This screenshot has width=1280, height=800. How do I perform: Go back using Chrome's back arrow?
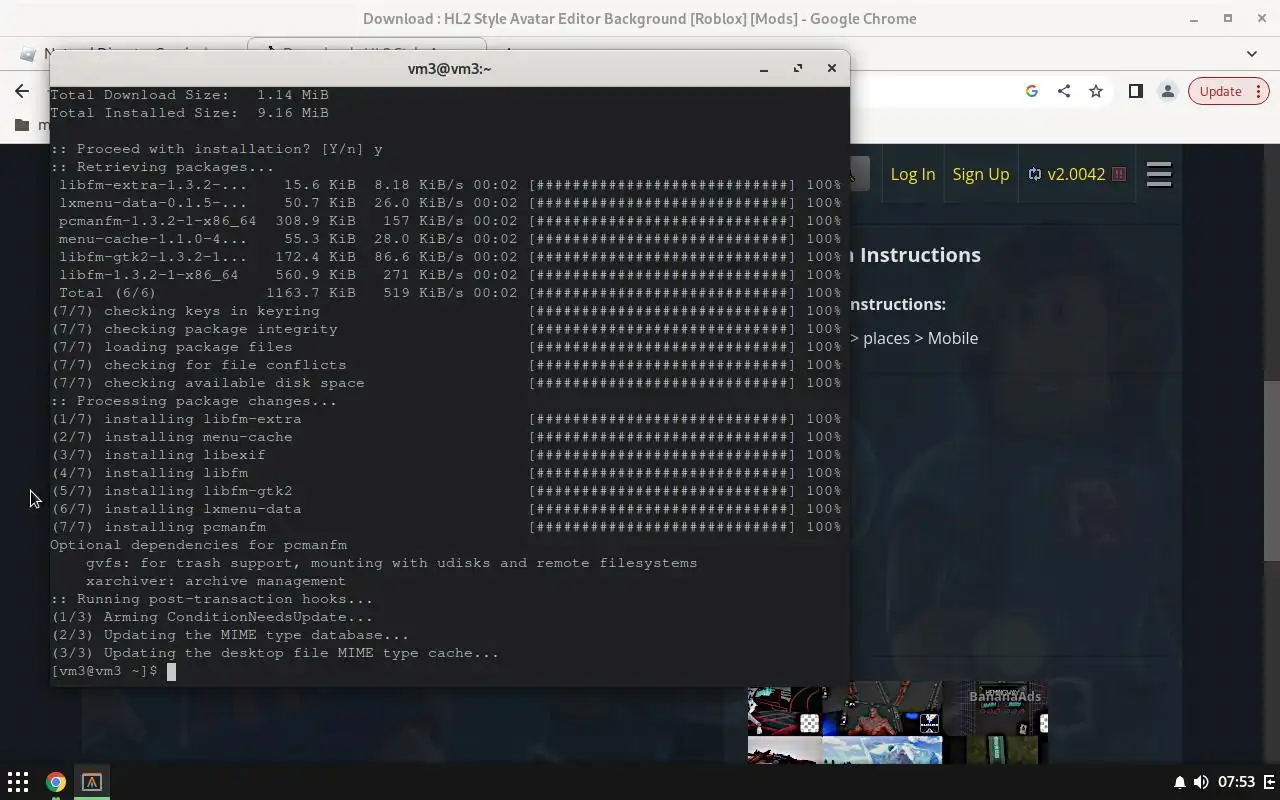[22, 91]
